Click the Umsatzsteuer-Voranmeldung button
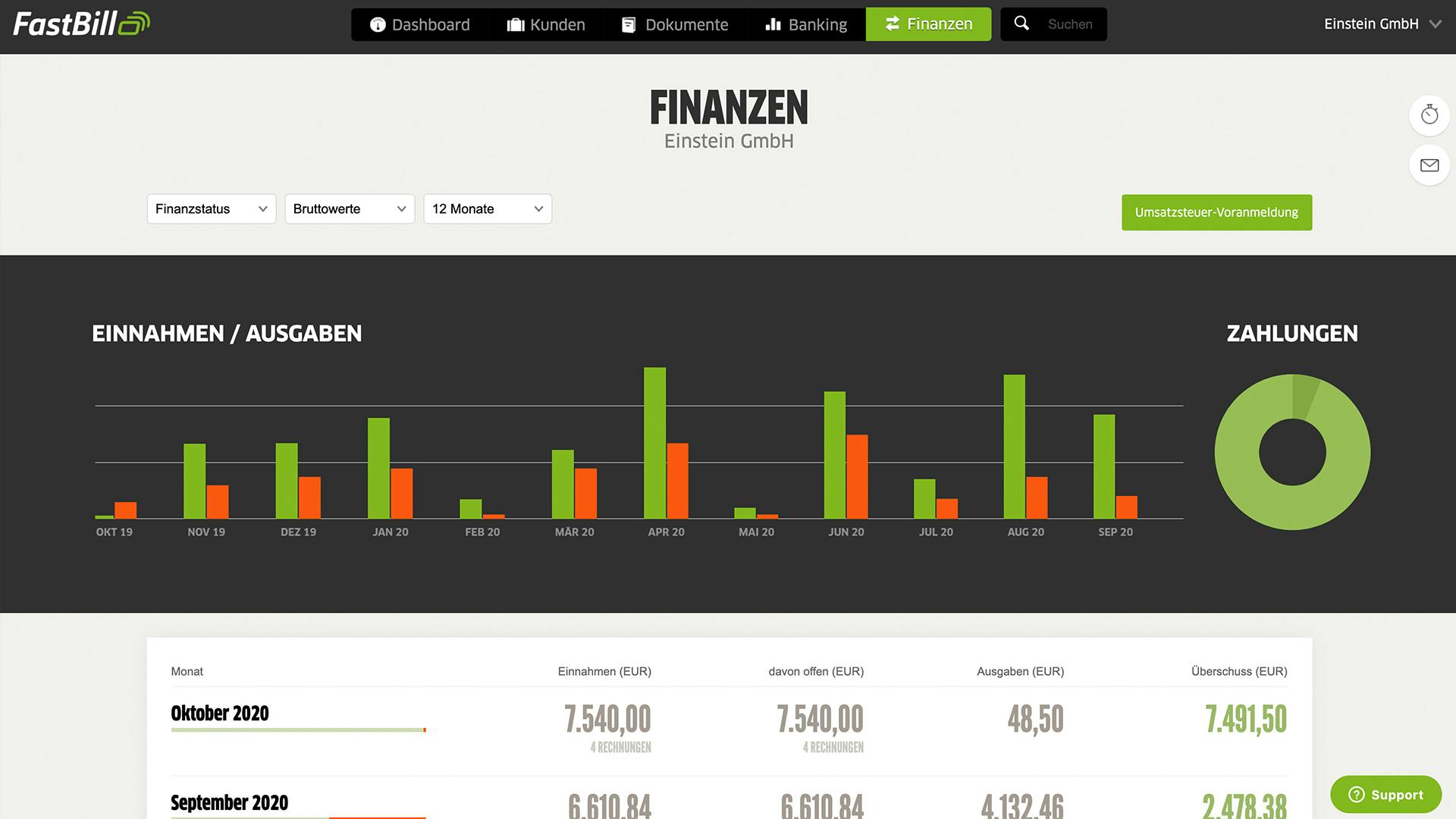 click(x=1216, y=212)
